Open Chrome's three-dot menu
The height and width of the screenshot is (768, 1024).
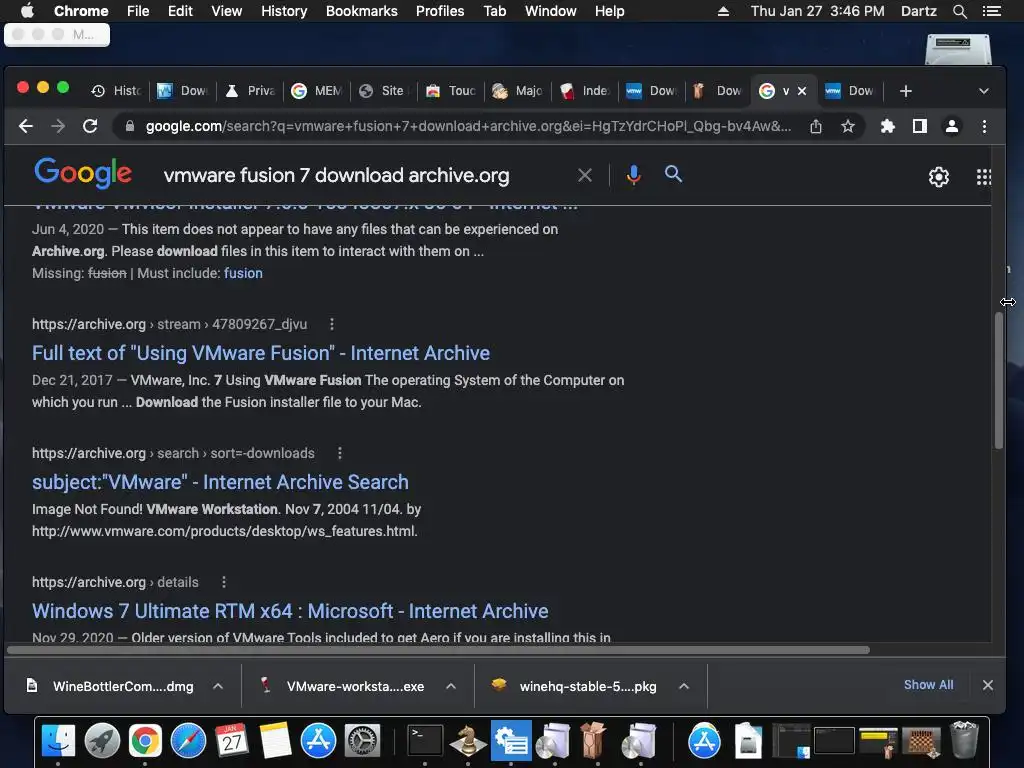point(984,126)
